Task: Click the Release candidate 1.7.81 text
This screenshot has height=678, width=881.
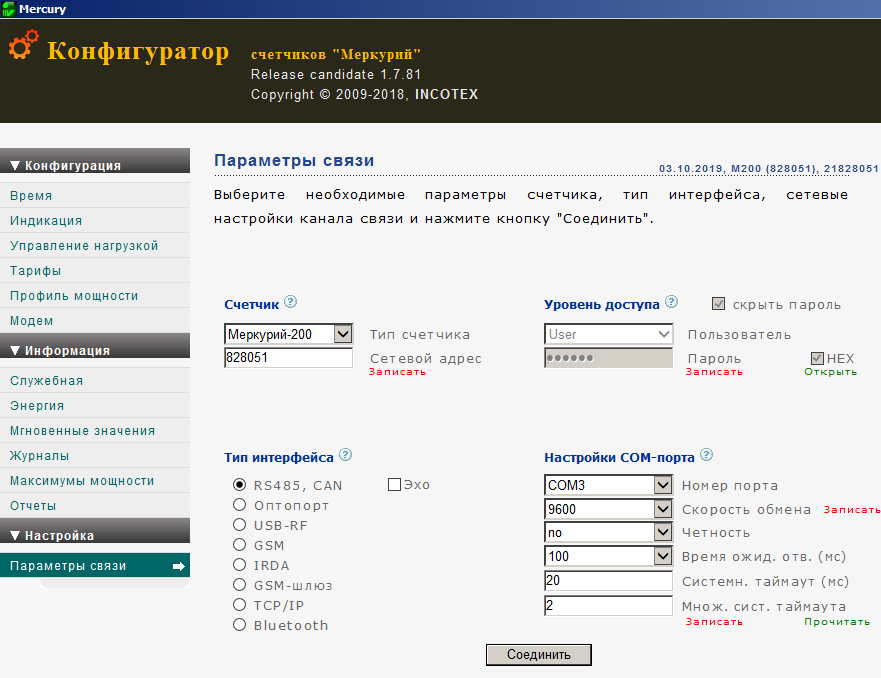Action: tap(336, 75)
